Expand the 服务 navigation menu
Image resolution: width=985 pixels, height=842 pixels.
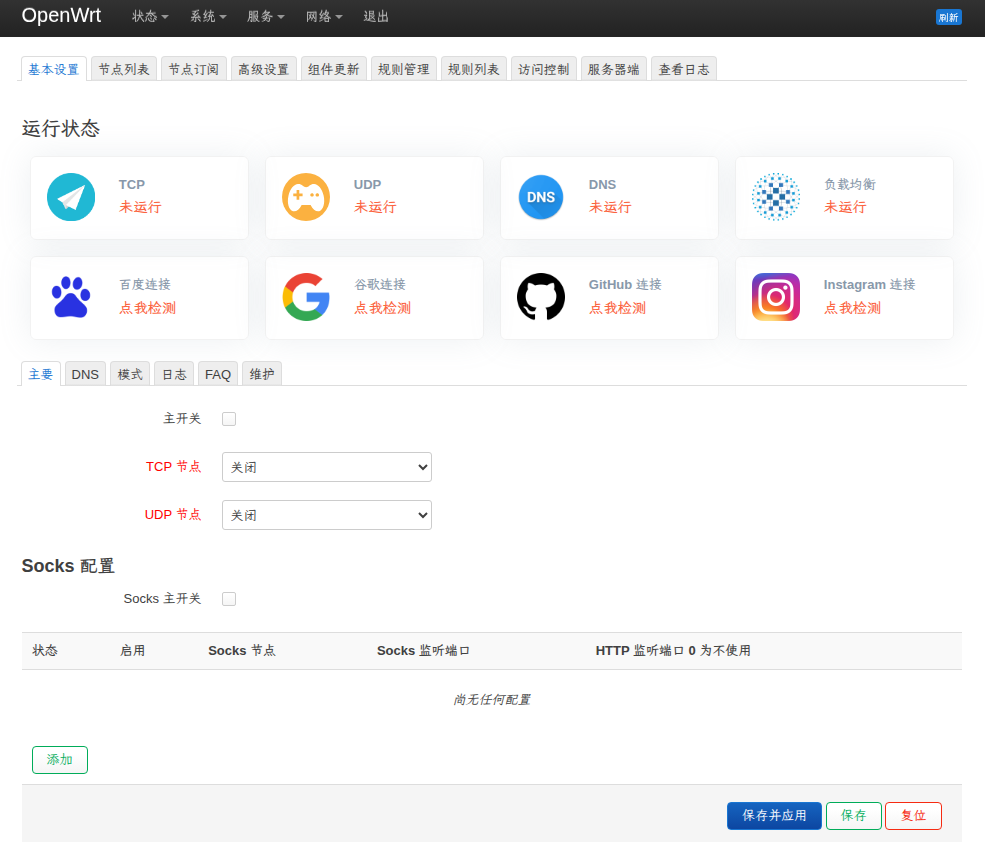(x=266, y=16)
